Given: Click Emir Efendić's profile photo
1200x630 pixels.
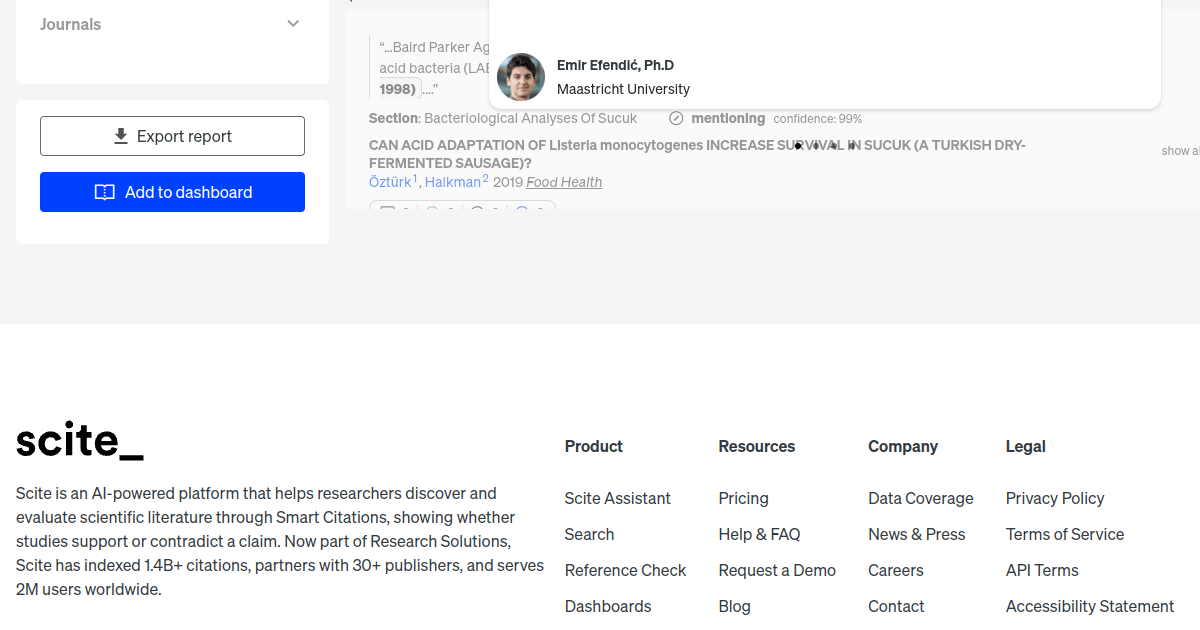Looking at the screenshot, I should 521,77.
